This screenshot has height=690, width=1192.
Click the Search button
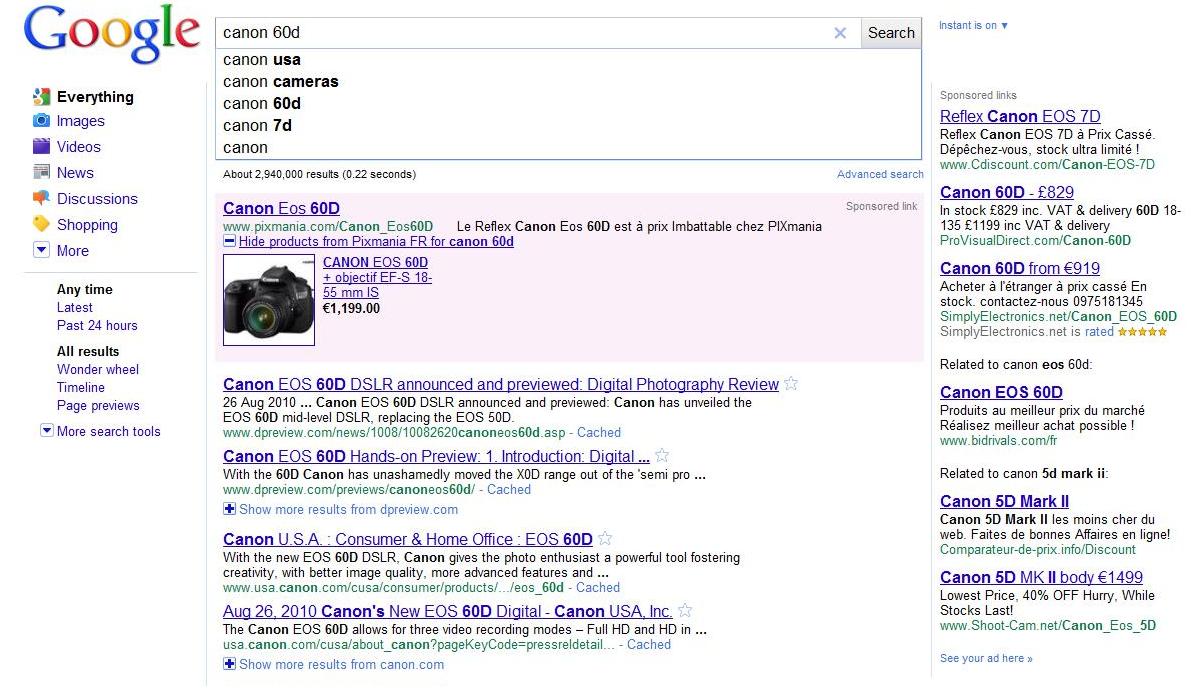(x=891, y=33)
